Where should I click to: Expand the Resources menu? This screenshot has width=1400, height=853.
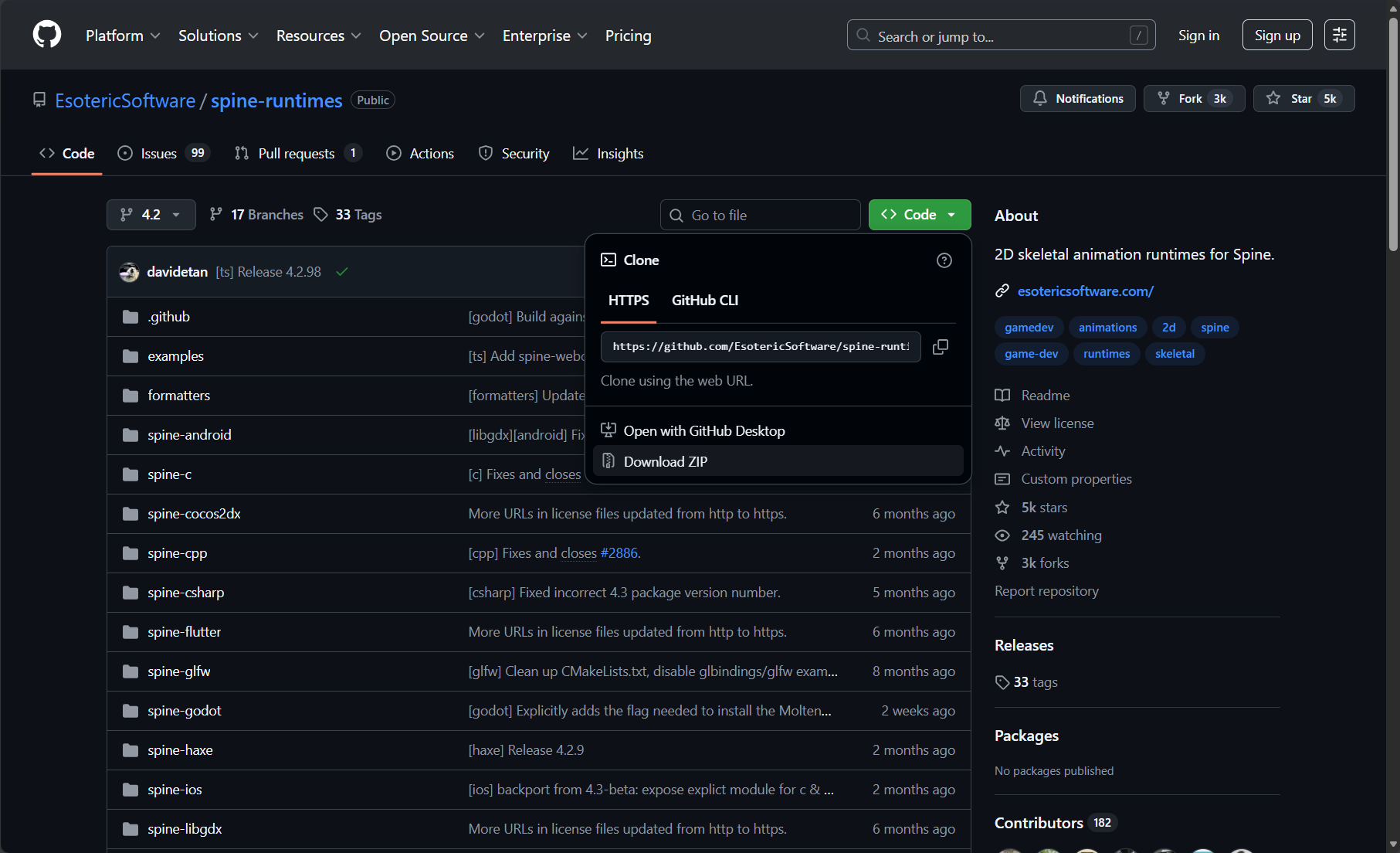[318, 36]
